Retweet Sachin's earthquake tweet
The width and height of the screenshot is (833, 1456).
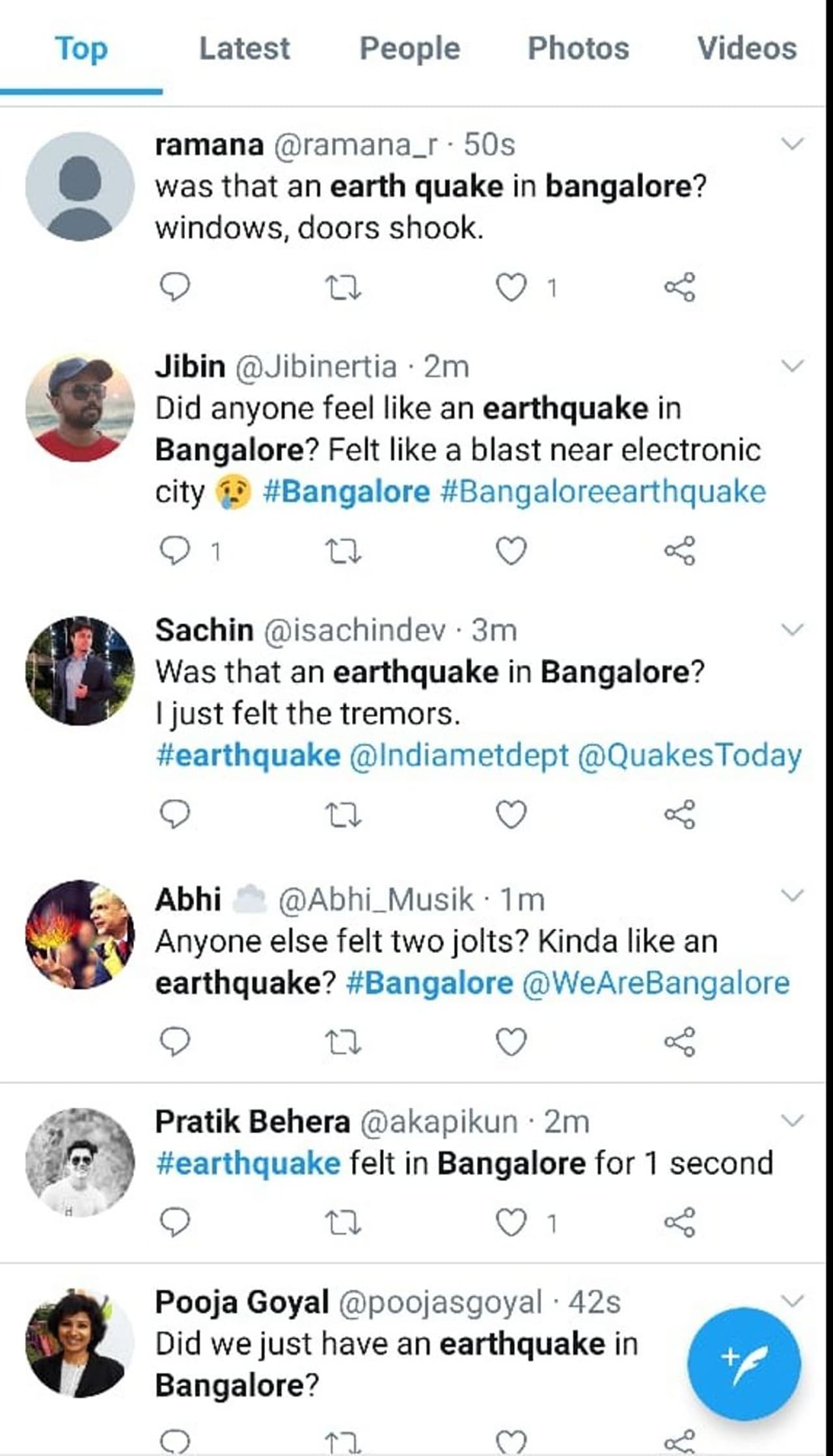(x=343, y=815)
